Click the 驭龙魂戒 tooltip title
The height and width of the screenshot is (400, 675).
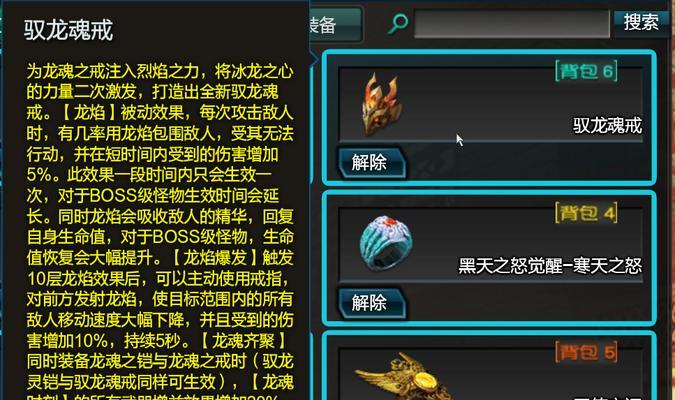pos(68,30)
